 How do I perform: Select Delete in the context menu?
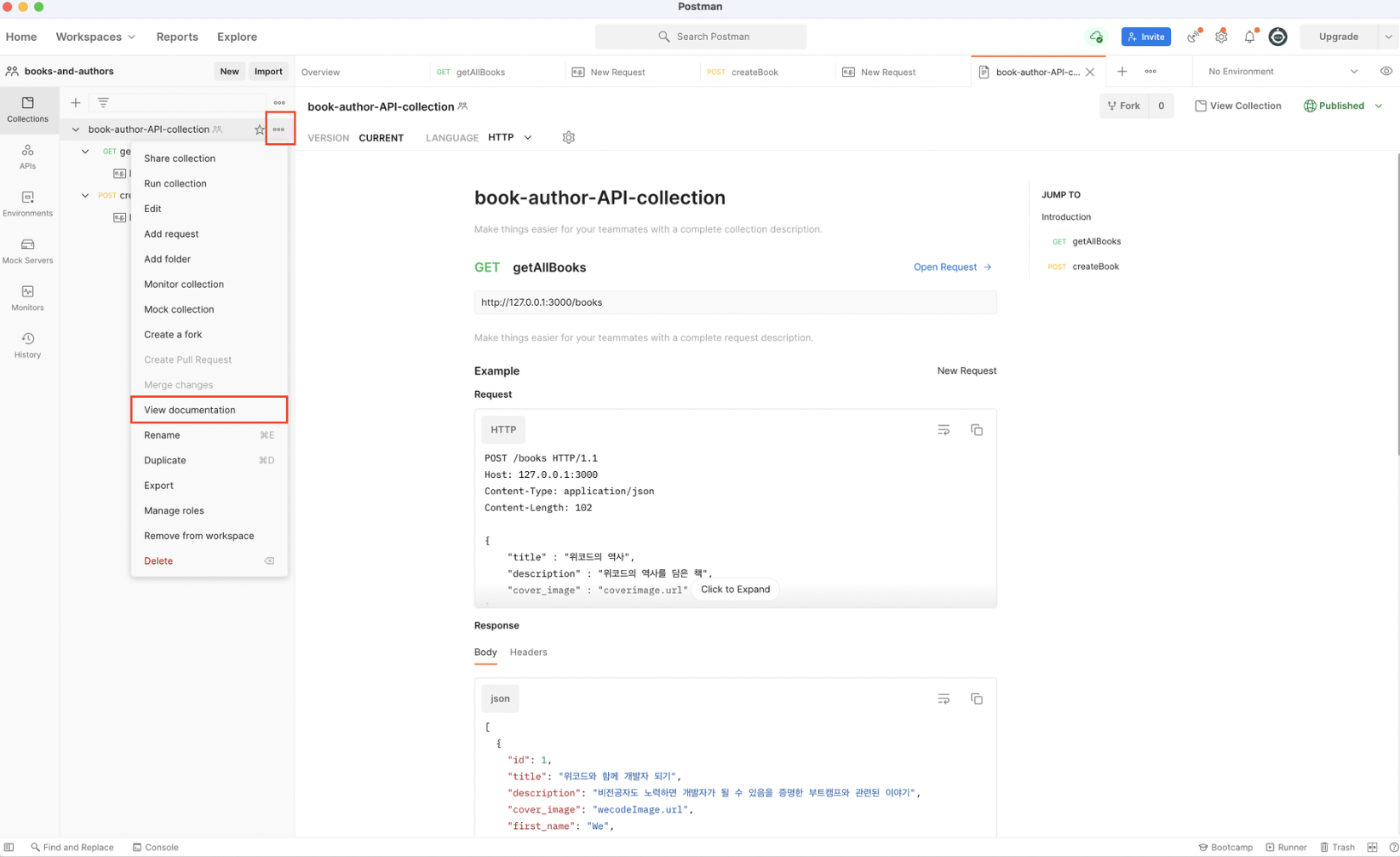[x=209, y=561]
